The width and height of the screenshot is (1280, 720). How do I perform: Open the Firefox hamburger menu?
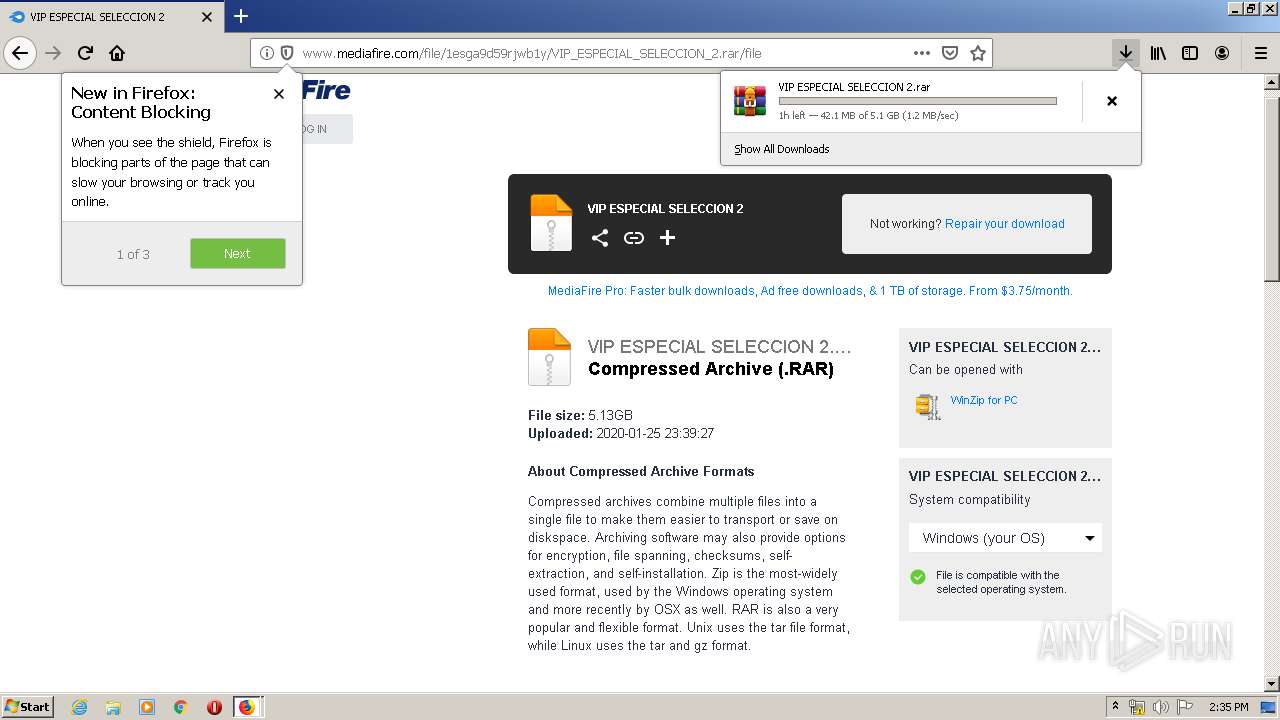pos(1261,53)
